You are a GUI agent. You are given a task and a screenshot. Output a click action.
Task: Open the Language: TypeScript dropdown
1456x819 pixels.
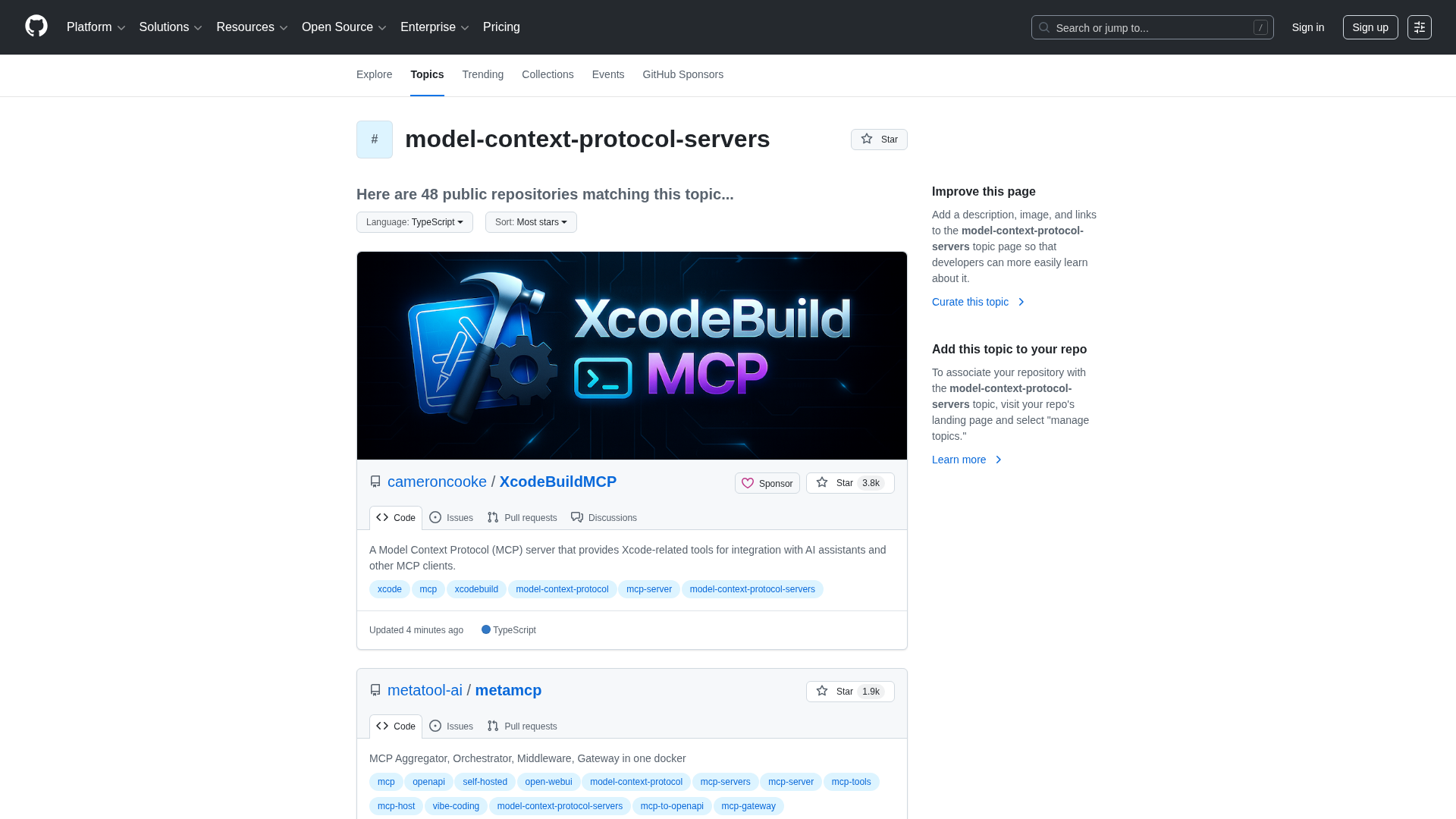tap(414, 222)
